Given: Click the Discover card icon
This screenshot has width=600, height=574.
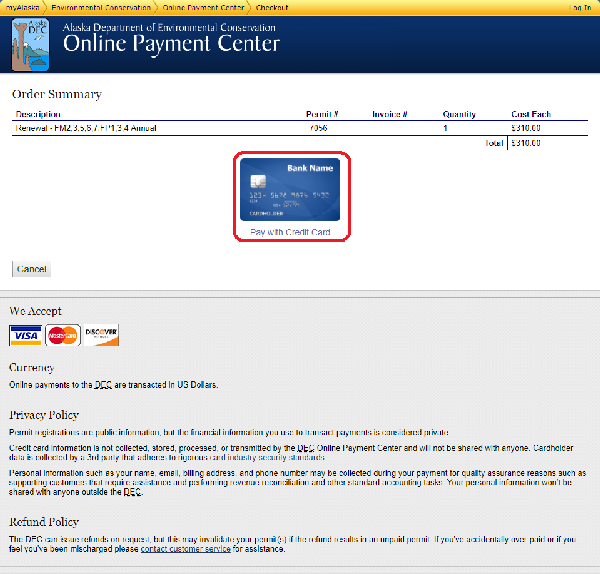Looking at the screenshot, I should coord(101,335).
